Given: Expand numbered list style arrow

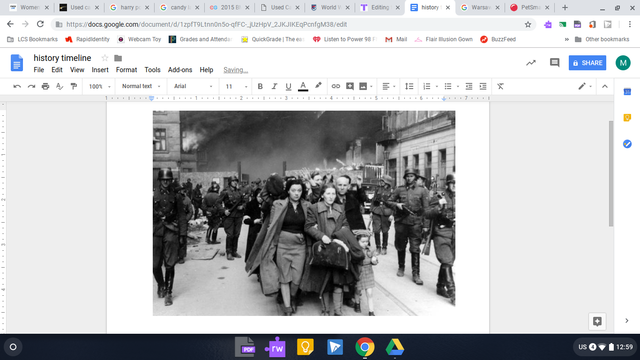Looking at the screenshot, I should pos(436,87).
